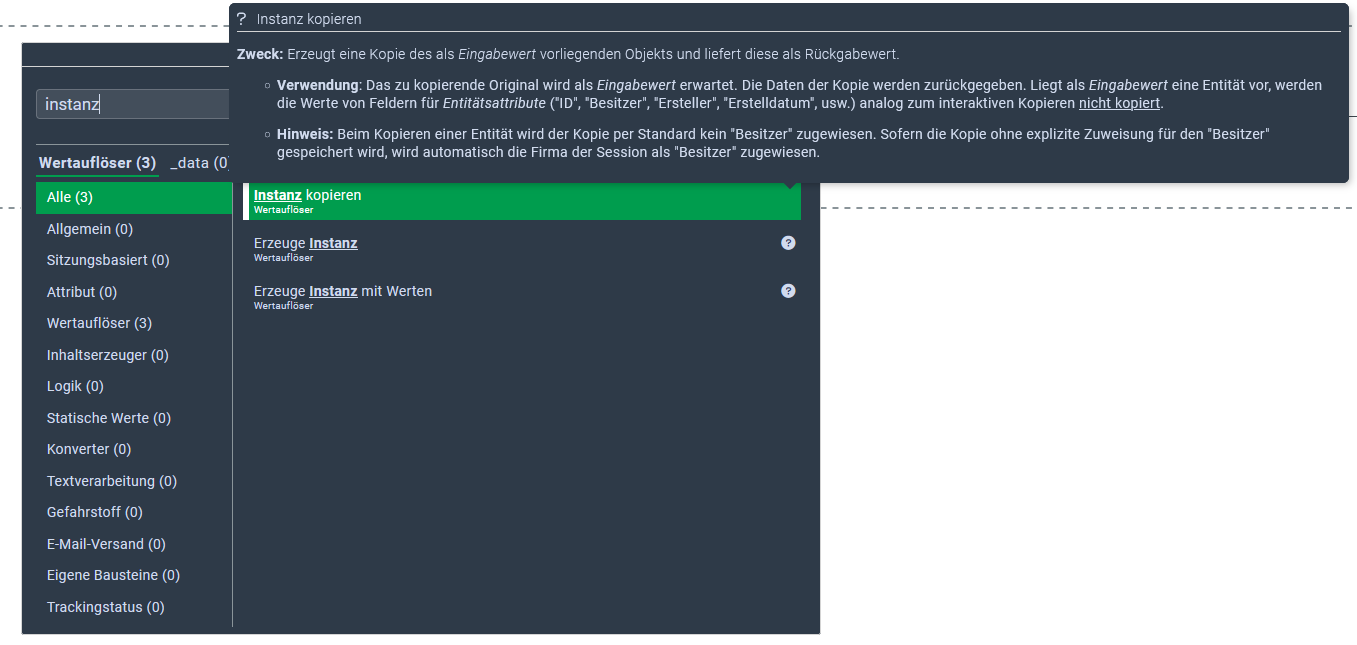Filter by Sitzungsbasiert (0) category

tap(108, 260)
